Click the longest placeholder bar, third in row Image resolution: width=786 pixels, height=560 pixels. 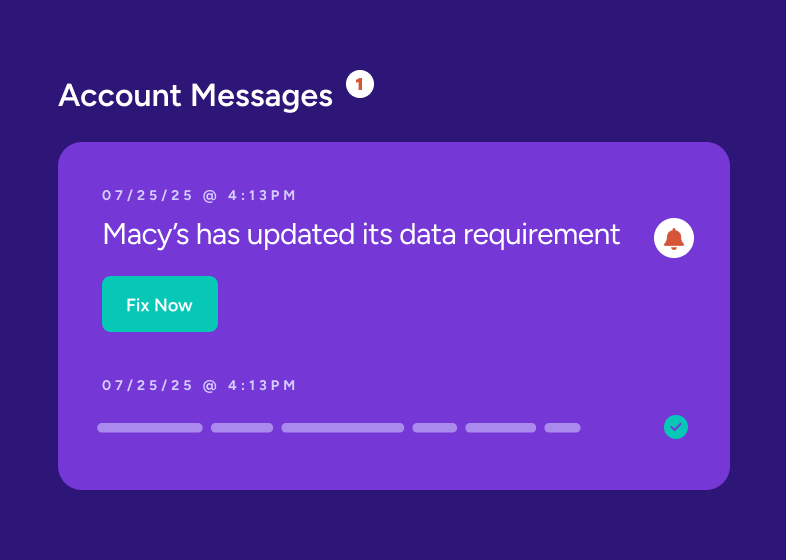click(343, 428)
